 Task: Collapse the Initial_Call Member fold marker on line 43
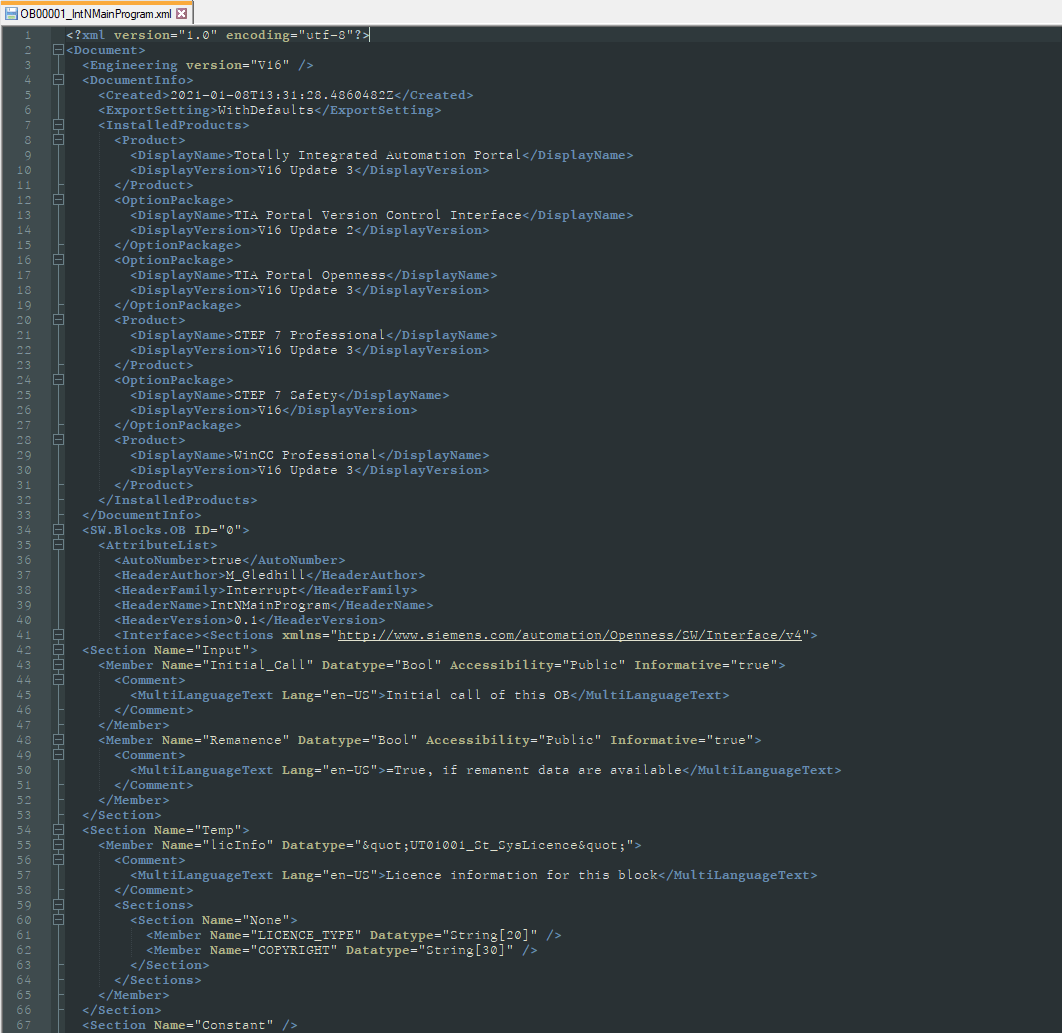click(58, 665)
